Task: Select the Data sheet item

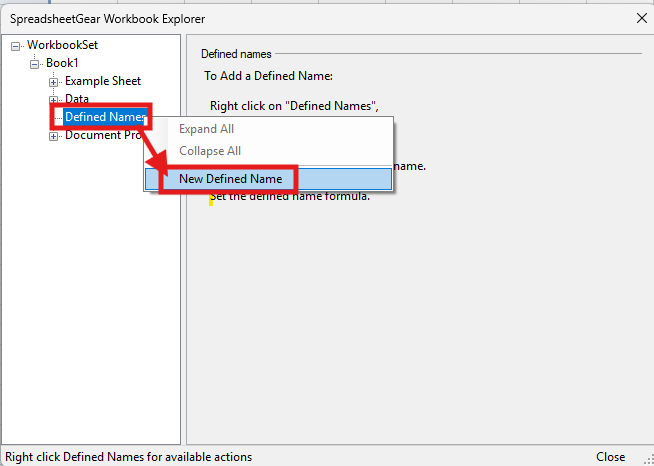Action: 77,99
